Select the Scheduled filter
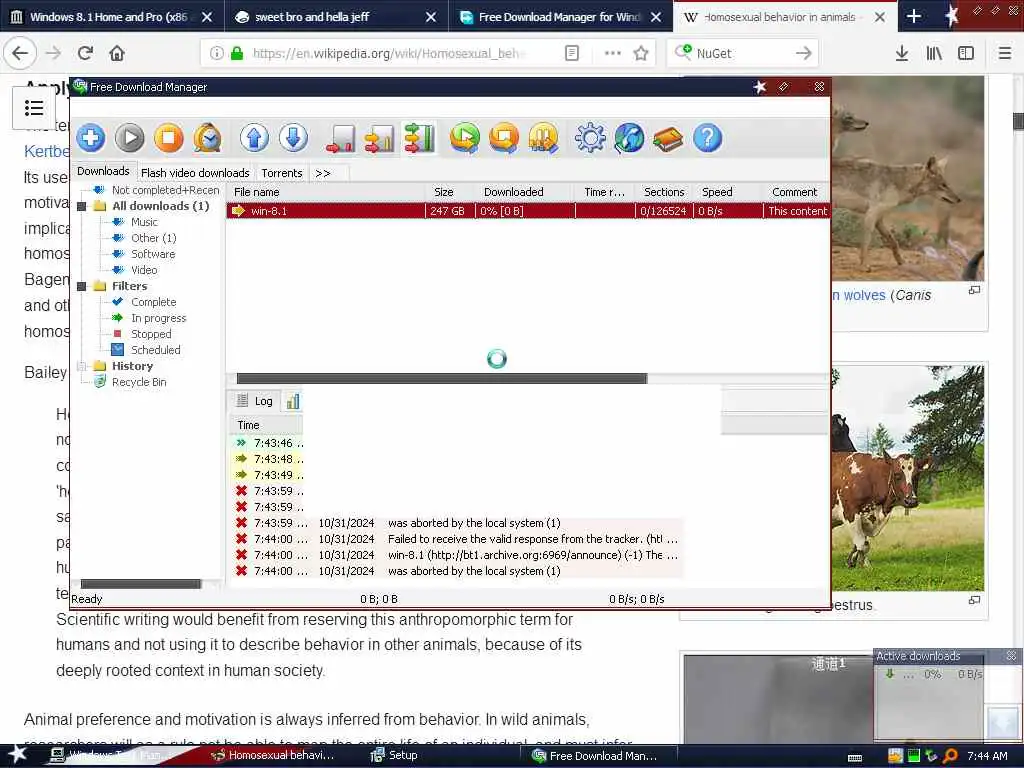The width and height of the screenshot is (1024, 768). 155,350
